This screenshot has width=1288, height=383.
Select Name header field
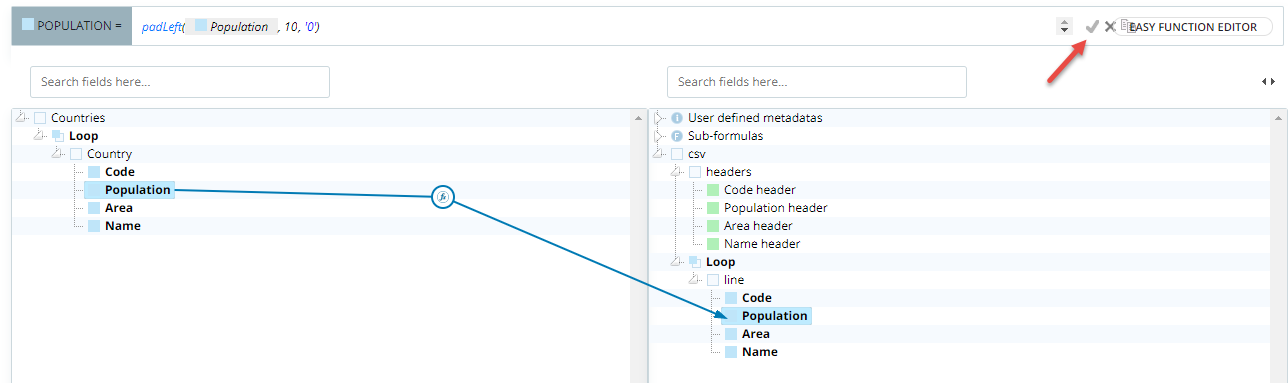tap(762, 244)
